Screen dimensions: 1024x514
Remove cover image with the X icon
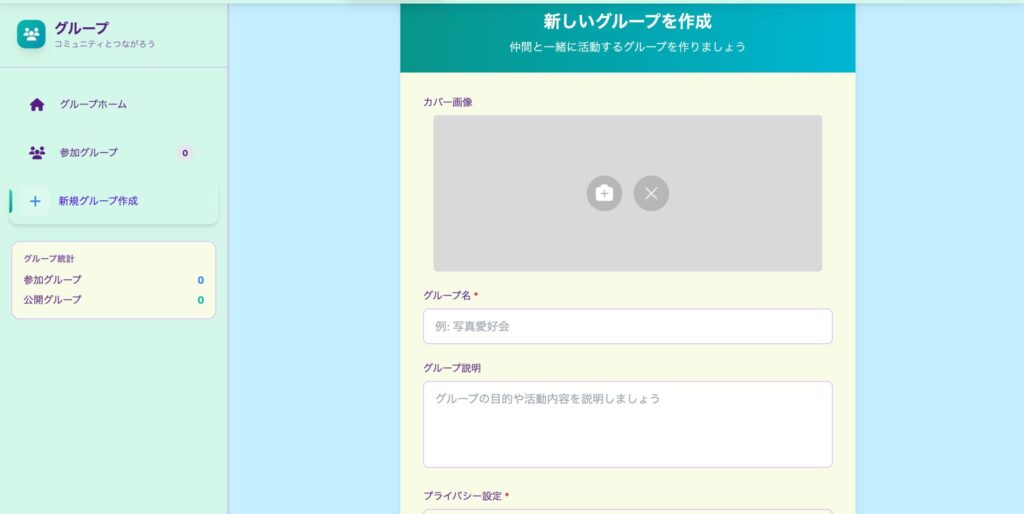click(x=651, y=193)
